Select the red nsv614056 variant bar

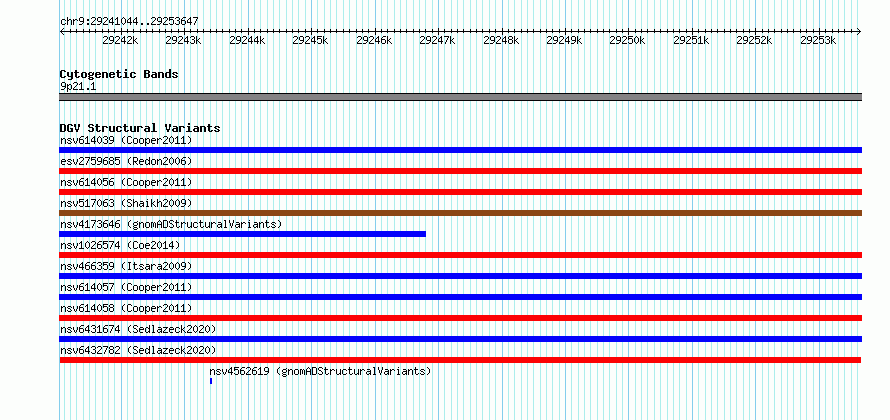click(x=461, y=192)
